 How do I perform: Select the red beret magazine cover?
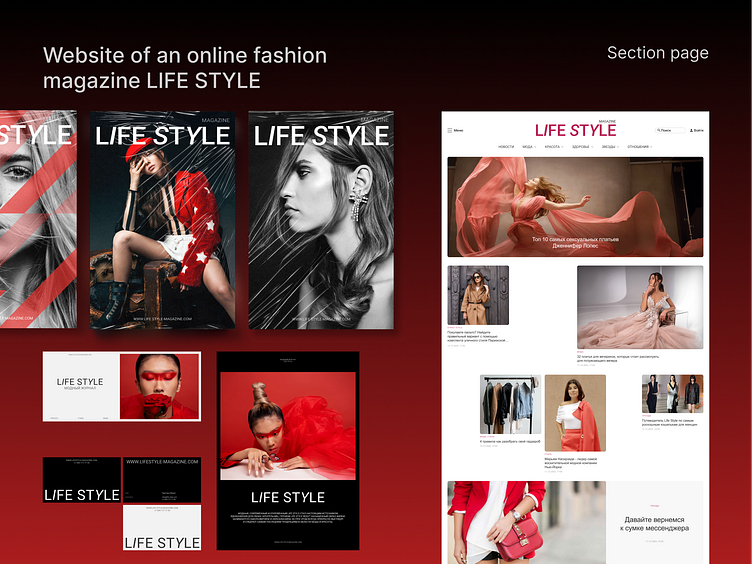(163, 220)
